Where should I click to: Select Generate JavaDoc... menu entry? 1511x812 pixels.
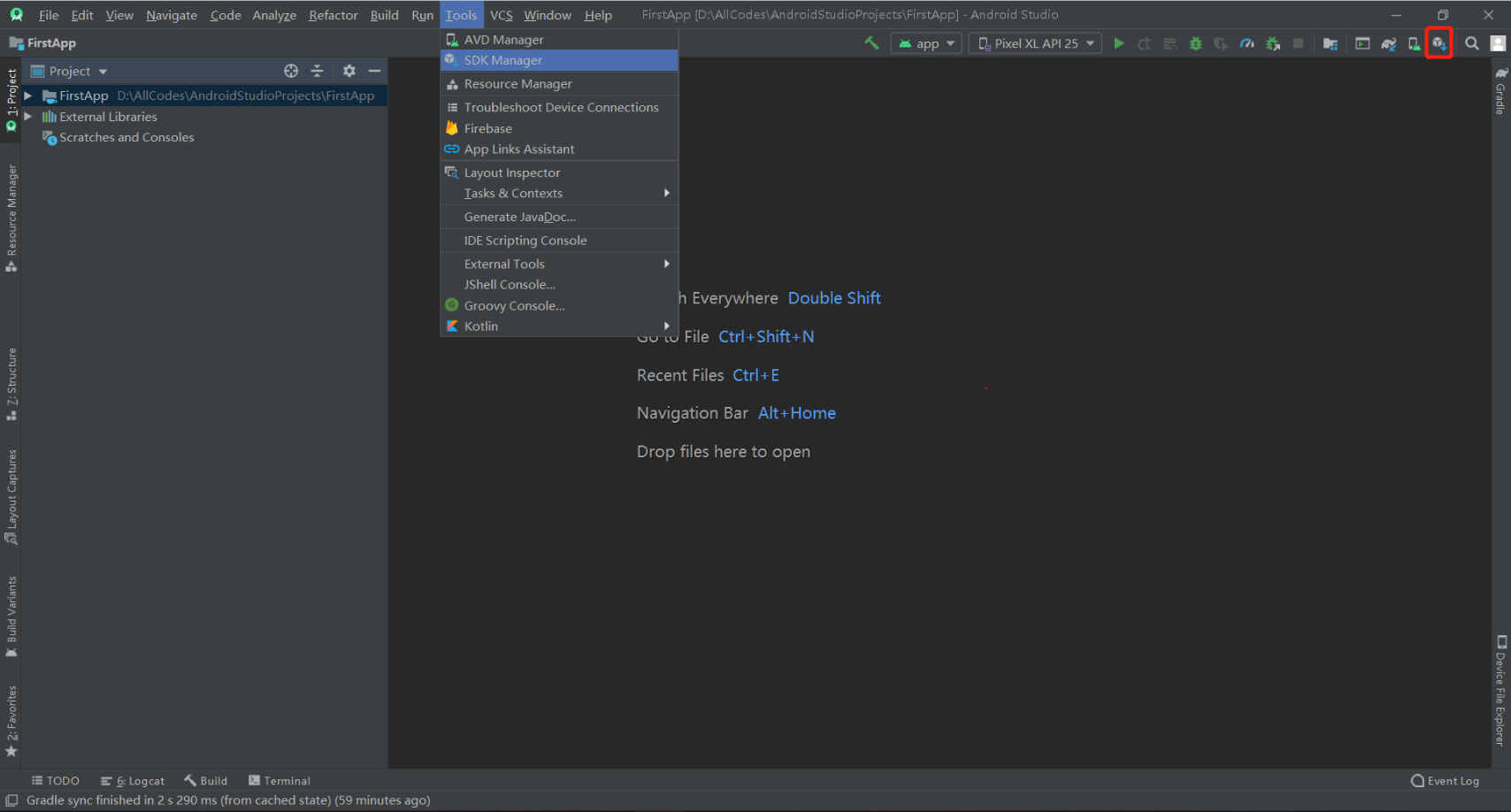click(559, 218)
